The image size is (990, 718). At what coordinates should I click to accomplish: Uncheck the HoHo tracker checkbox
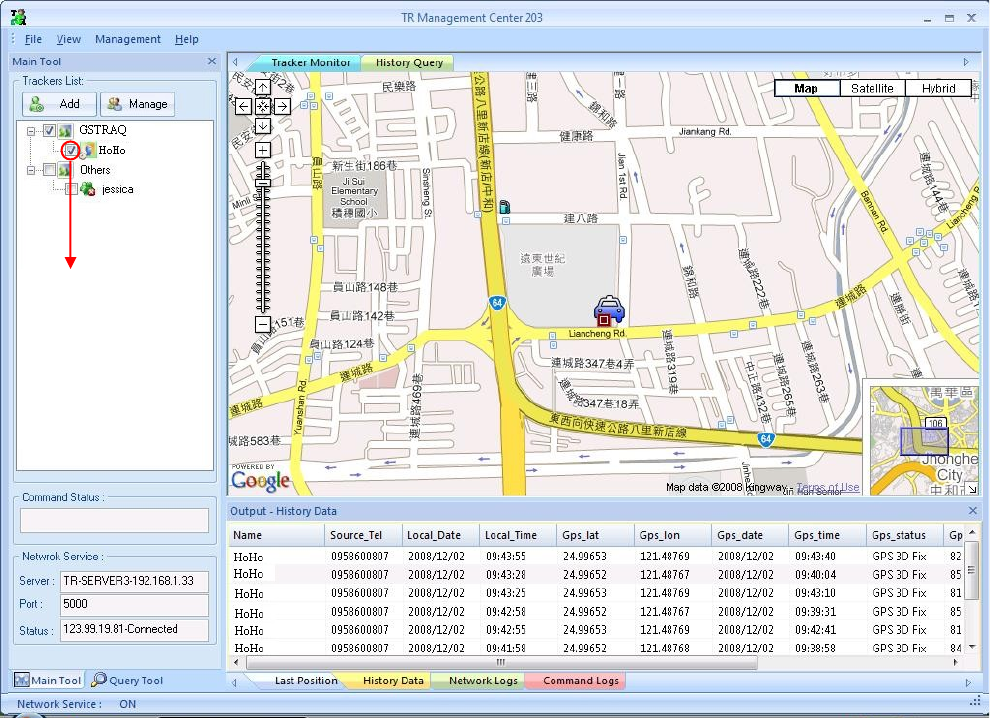[71, 150]
